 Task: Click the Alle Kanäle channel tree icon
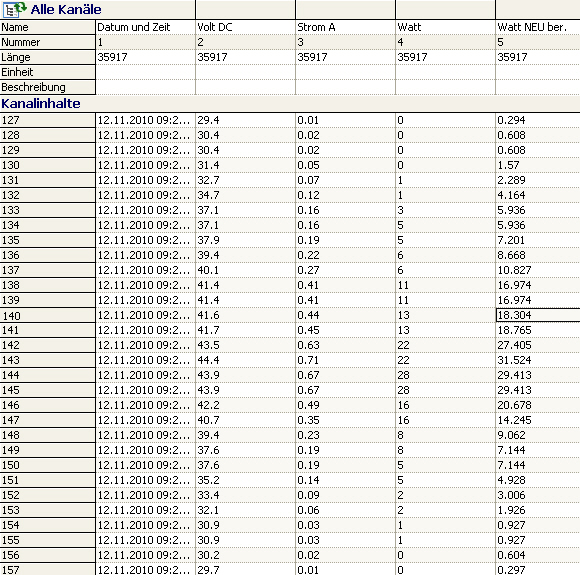(x=14, y=9)
